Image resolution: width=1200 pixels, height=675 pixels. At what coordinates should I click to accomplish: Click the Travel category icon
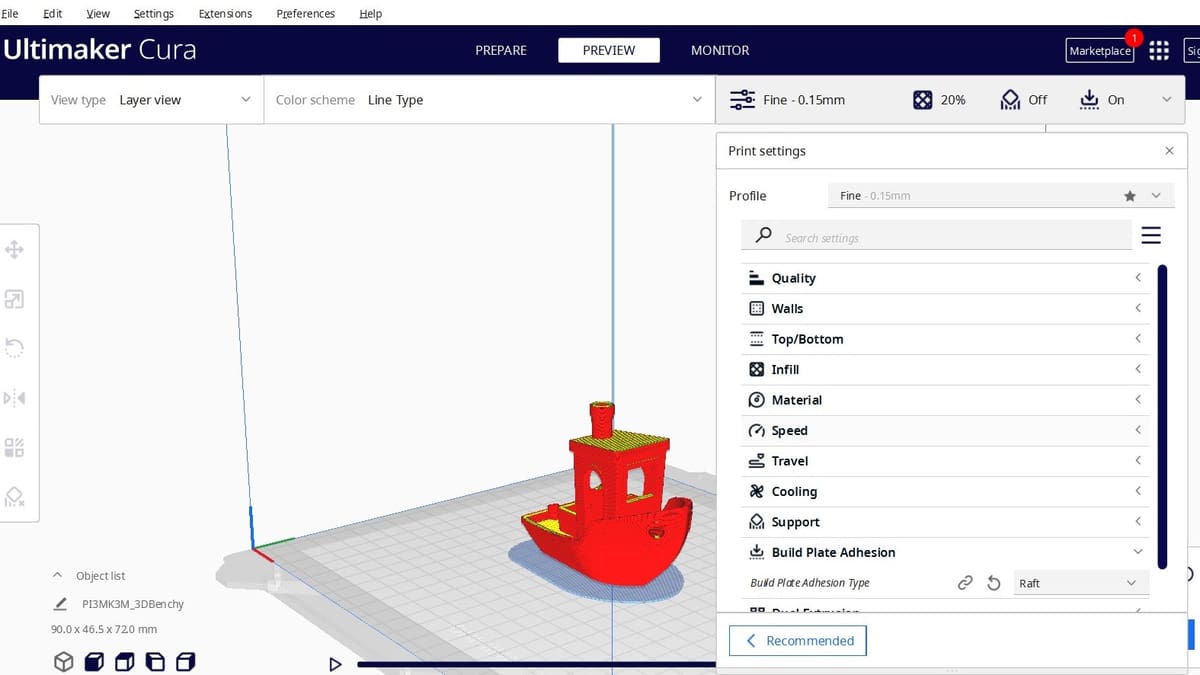pos(757,461)
